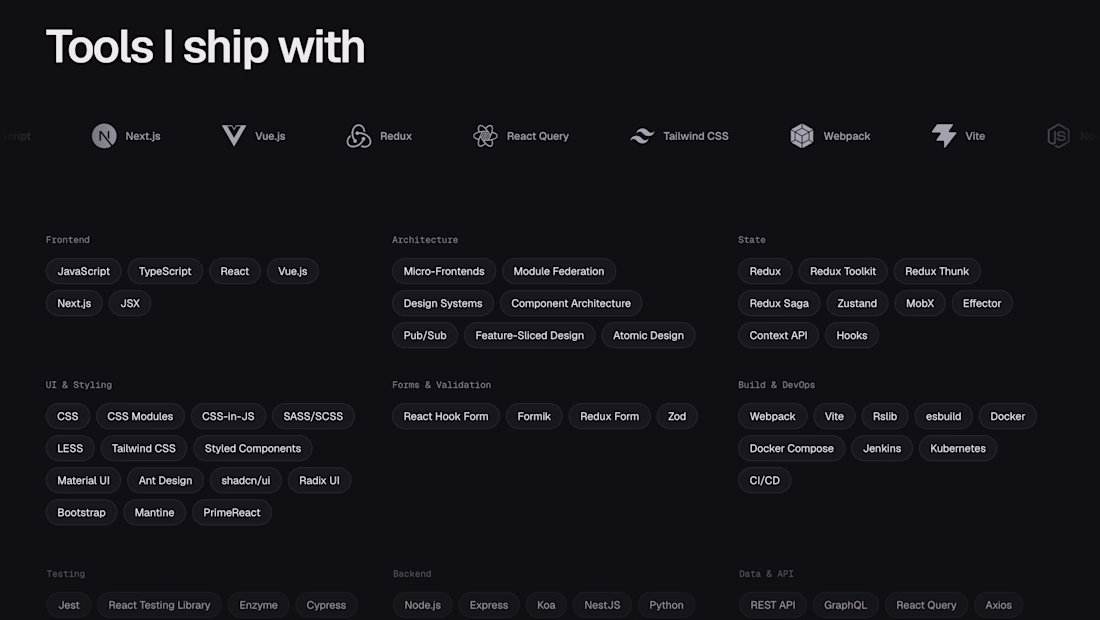The width and height of the screenshot is (1100, 620).
Task: Select the TypeScript chip under Frontend
Action: pyautogui.click(x=165, y=271)
